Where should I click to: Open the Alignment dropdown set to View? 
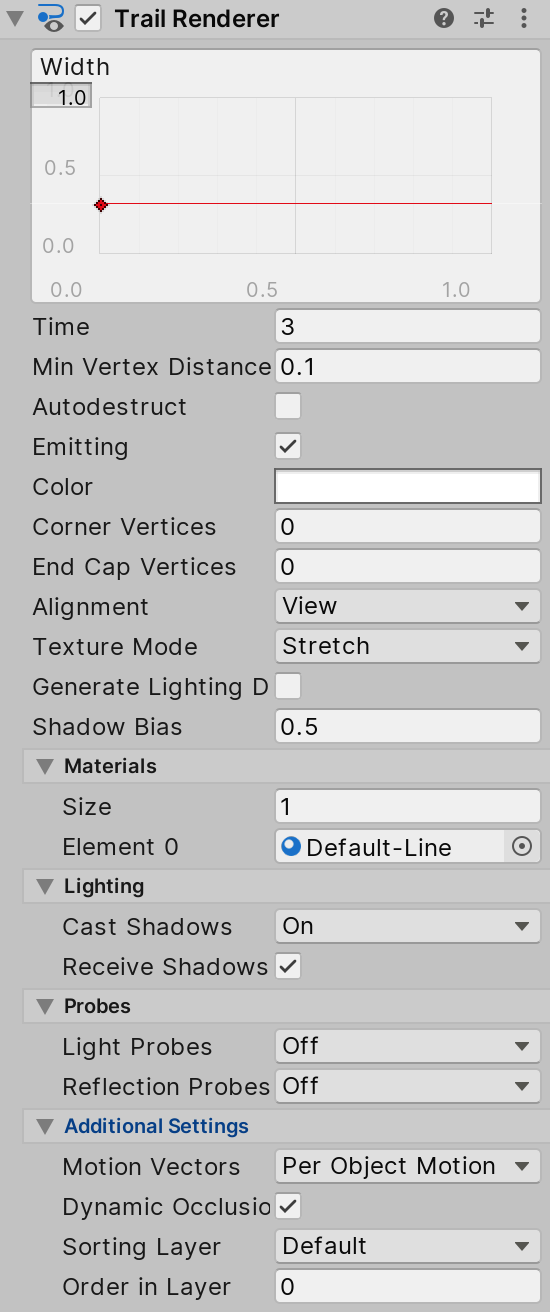coord(408,606)
